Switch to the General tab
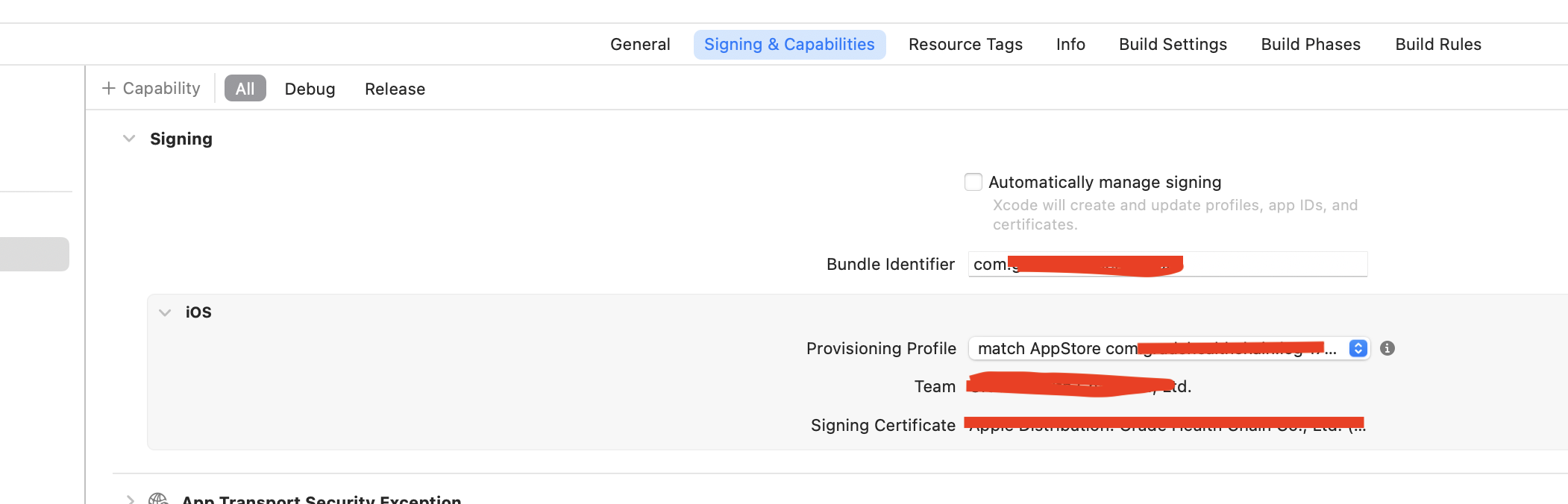 (640, 45)
